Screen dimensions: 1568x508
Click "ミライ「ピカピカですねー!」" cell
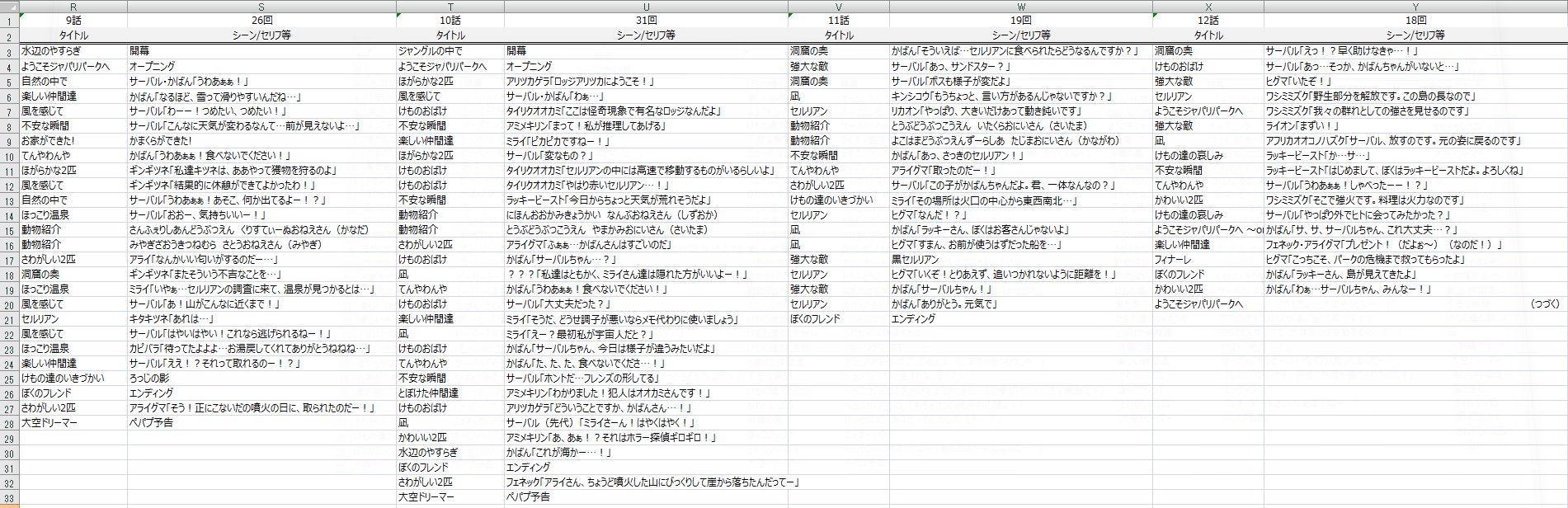click(x=646, y=141)
